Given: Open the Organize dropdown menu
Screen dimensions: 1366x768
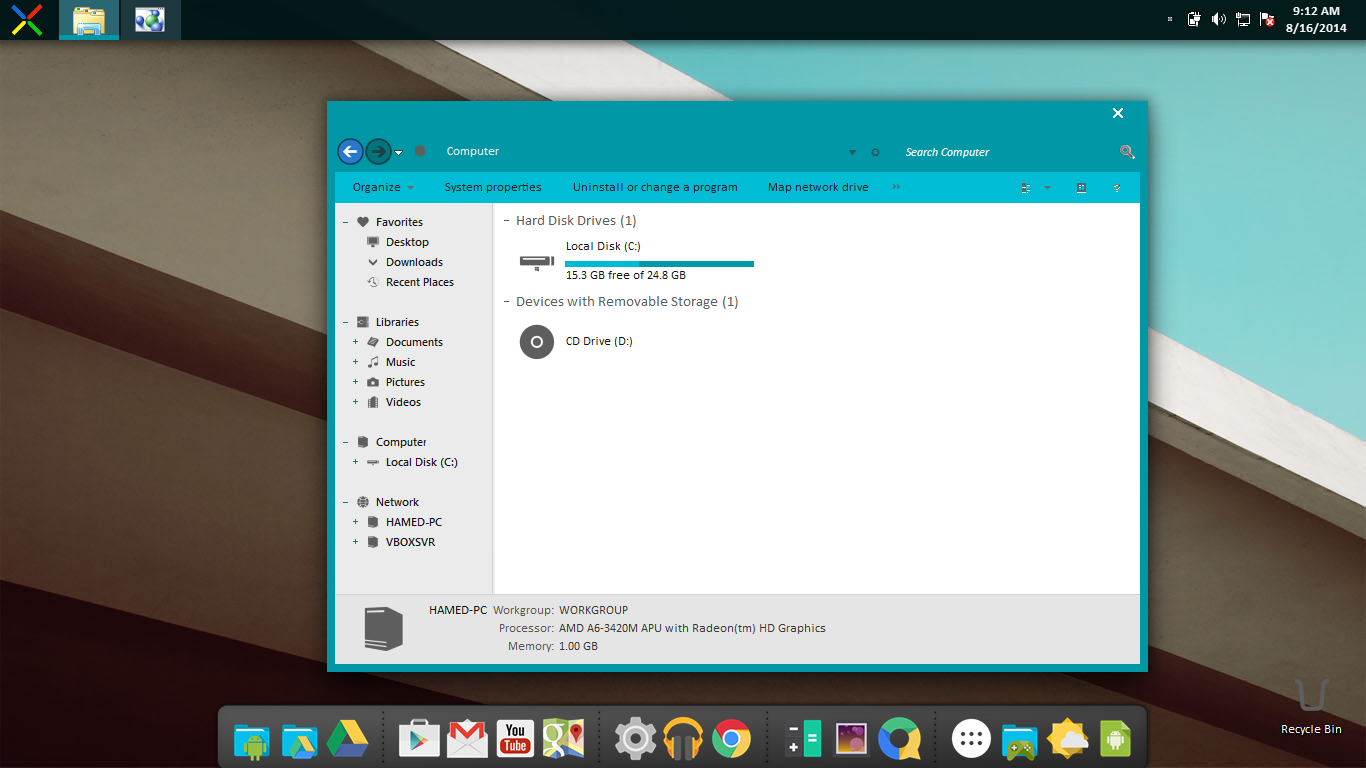Looking at the screenshot, I should [x=383, y=188].
